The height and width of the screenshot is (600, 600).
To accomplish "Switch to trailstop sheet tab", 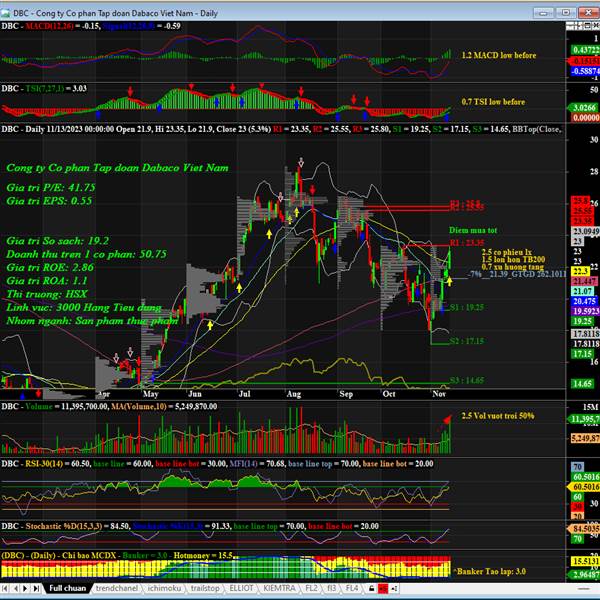I will 205,588.
